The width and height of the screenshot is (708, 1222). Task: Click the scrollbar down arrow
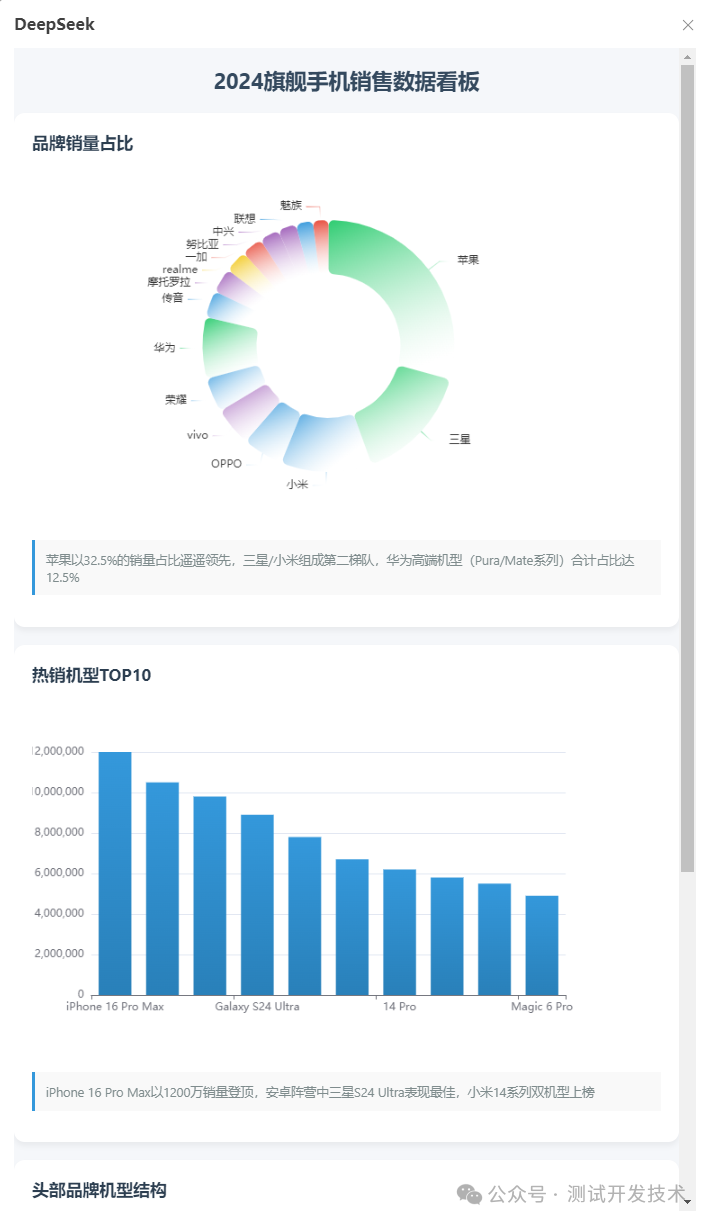click(688, 1202)
